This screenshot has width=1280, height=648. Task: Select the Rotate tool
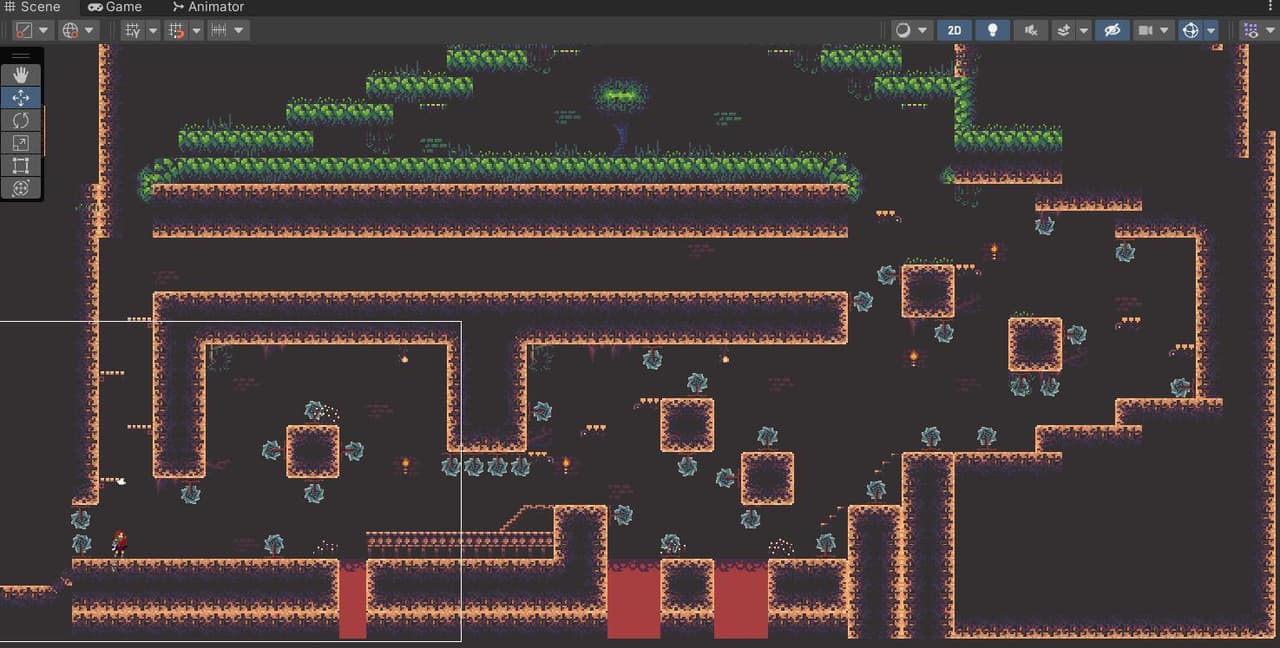(21, 120)
